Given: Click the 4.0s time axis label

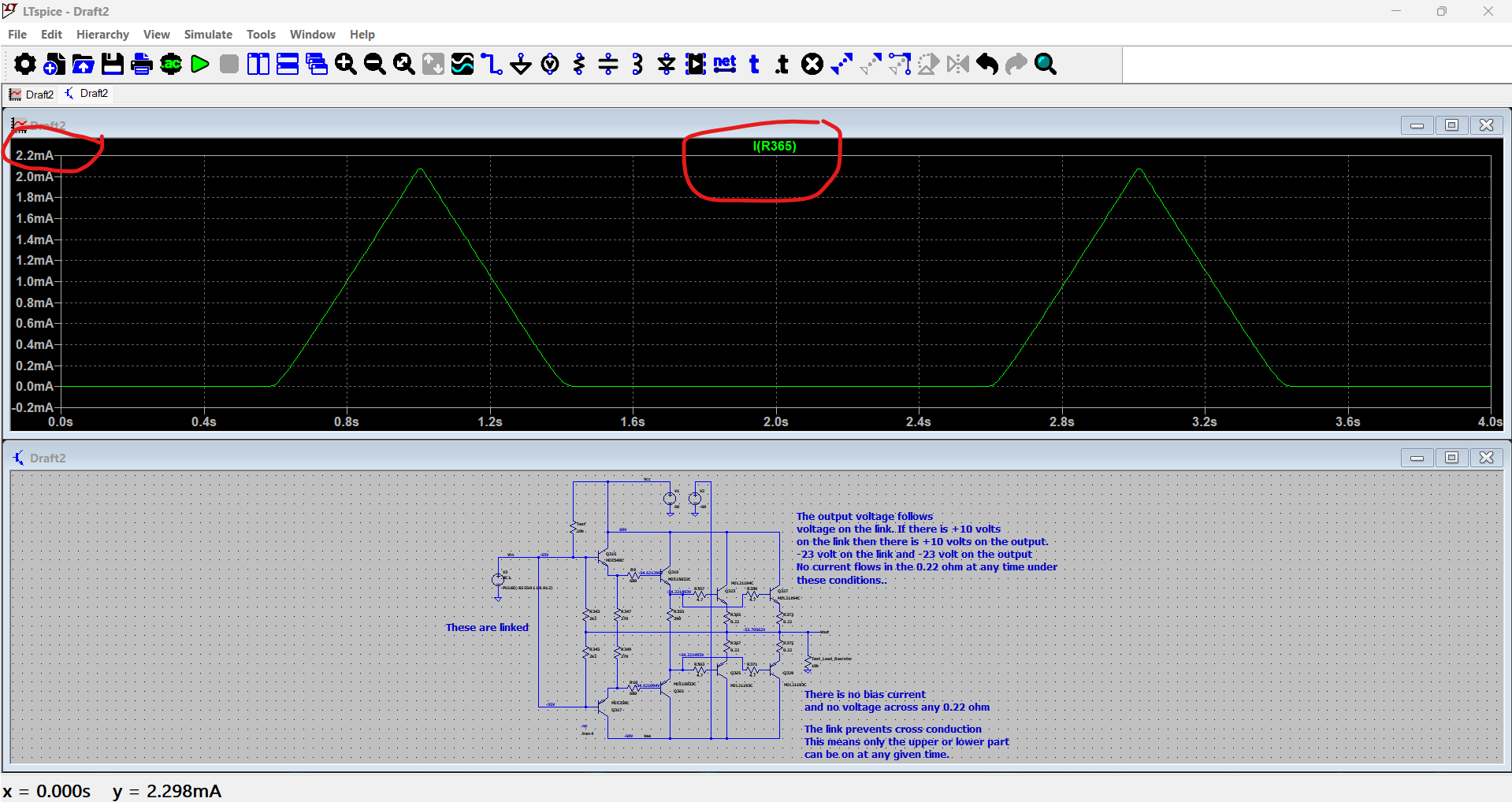Looking at the screenshot, I should [1490, 421].
